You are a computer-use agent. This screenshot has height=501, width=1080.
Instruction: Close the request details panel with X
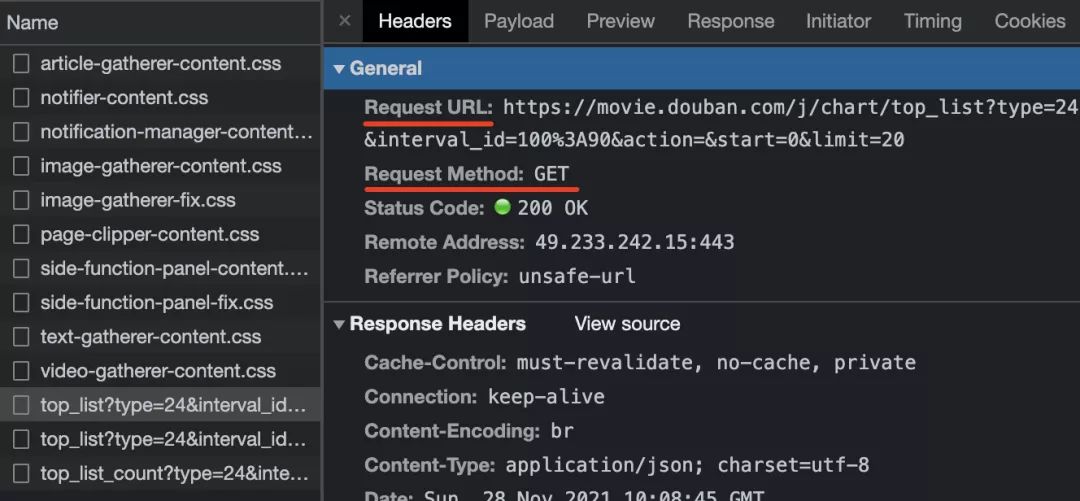[344, 21]
